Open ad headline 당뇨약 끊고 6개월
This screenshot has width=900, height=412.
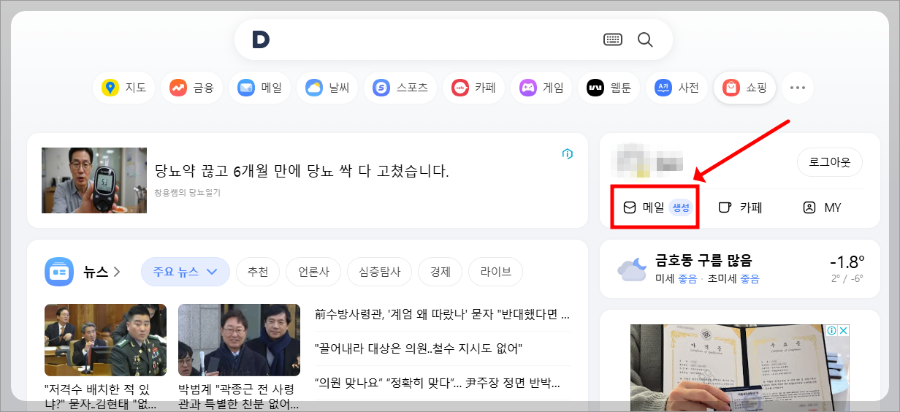(x=301, y=171)
